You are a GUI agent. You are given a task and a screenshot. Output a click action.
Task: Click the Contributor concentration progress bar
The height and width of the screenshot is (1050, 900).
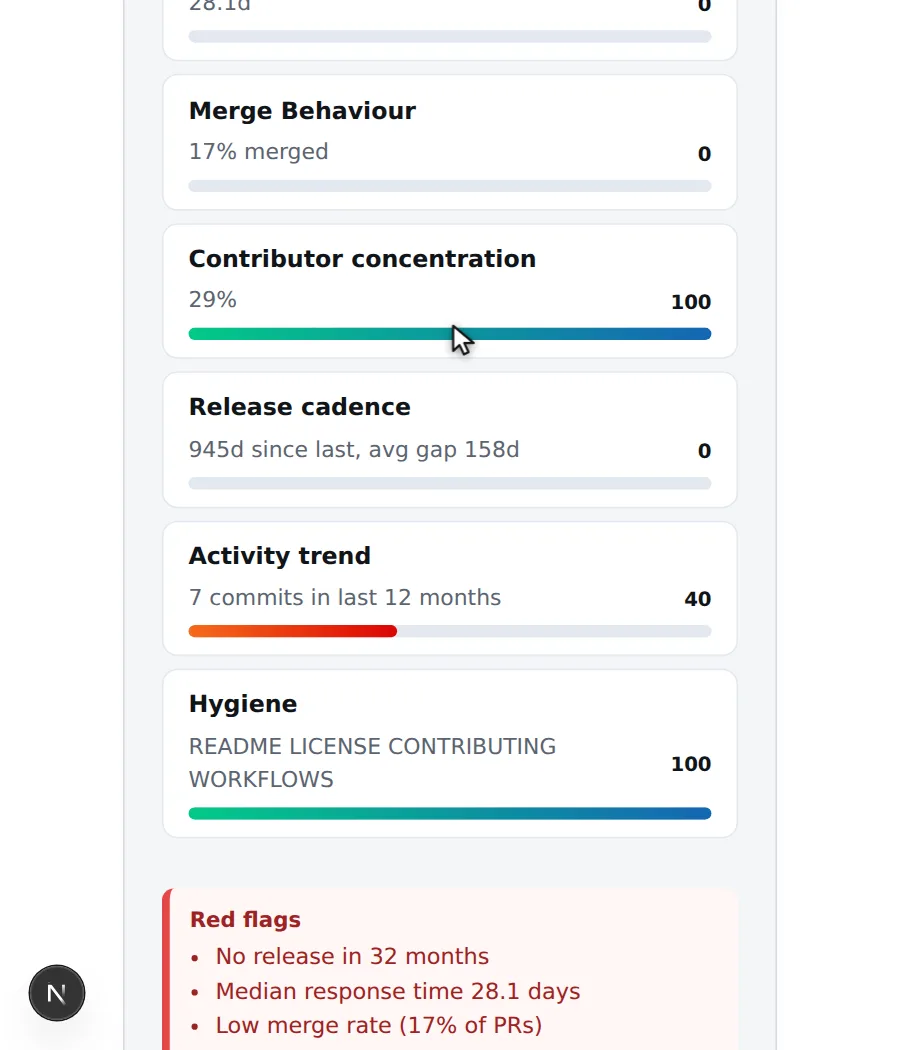pyautogui.click(x=450, y=334)
